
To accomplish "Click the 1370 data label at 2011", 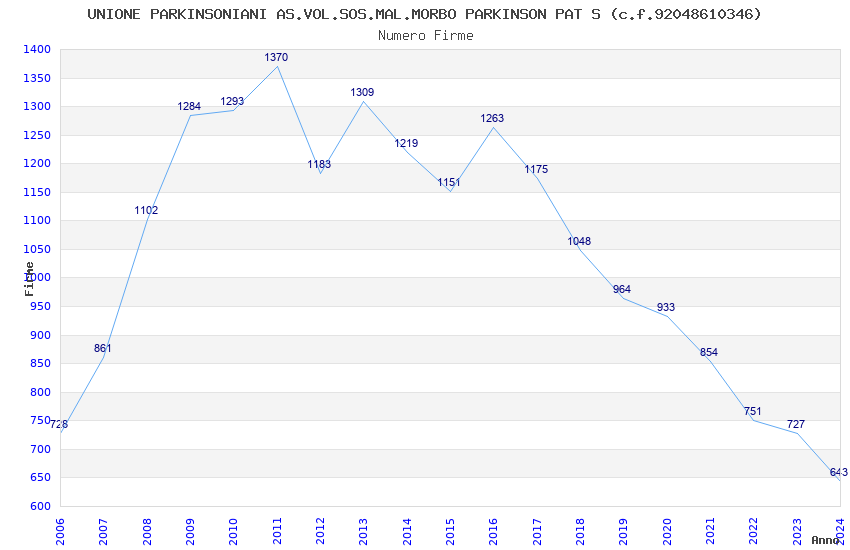I will [x=276, y=57].
